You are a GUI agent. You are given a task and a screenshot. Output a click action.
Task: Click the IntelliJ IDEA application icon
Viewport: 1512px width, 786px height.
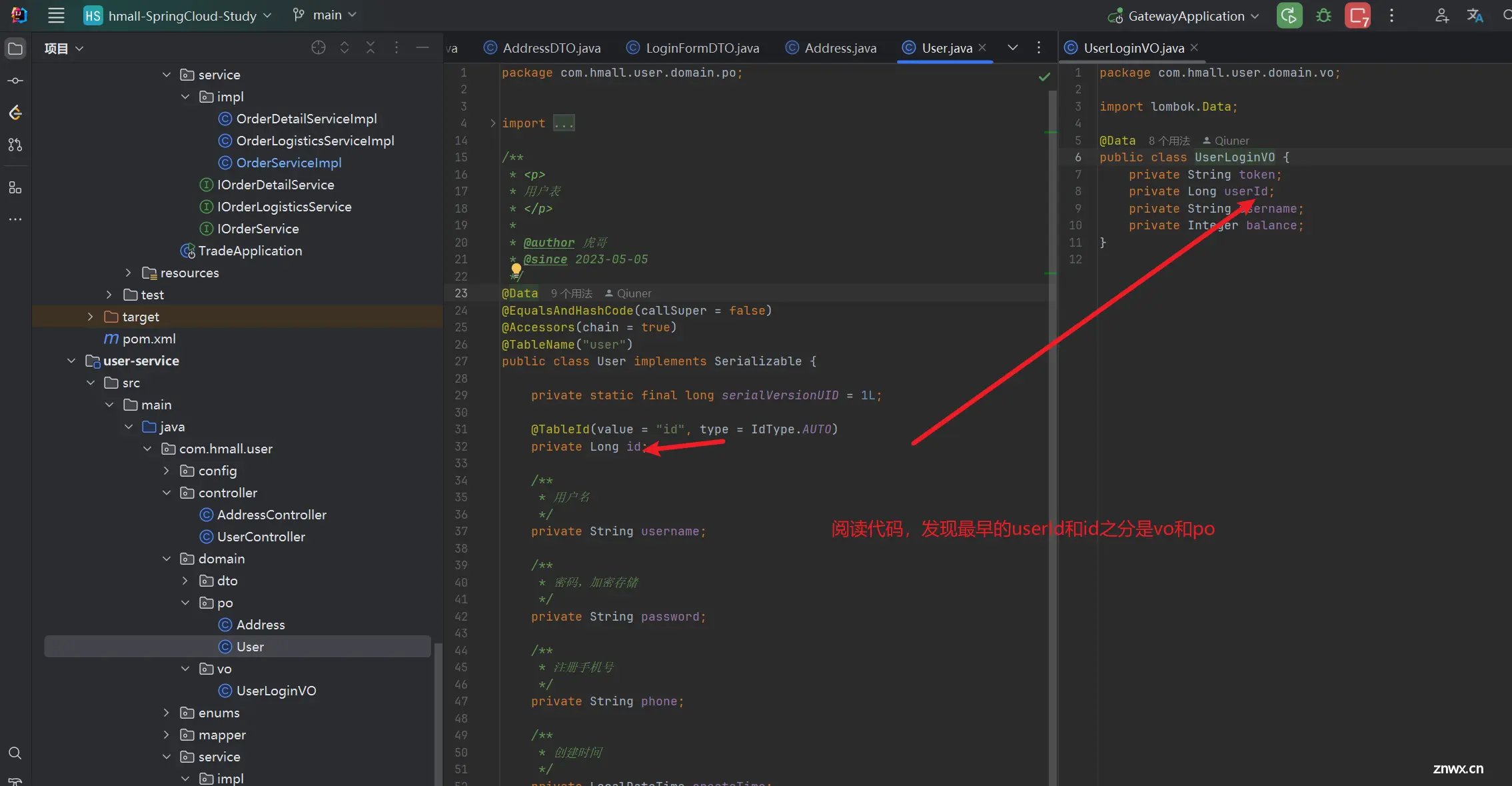[x=18, y=14]
